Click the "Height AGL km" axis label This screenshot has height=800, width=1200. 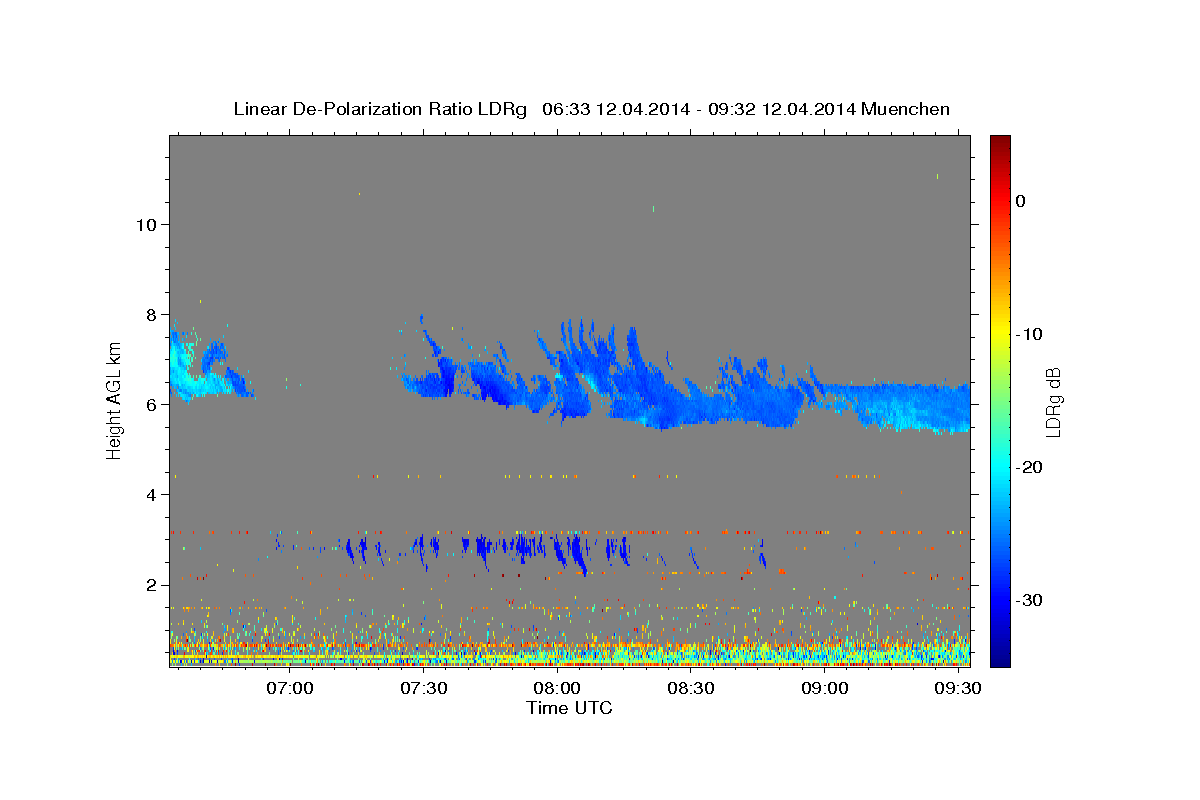(115, 400)
